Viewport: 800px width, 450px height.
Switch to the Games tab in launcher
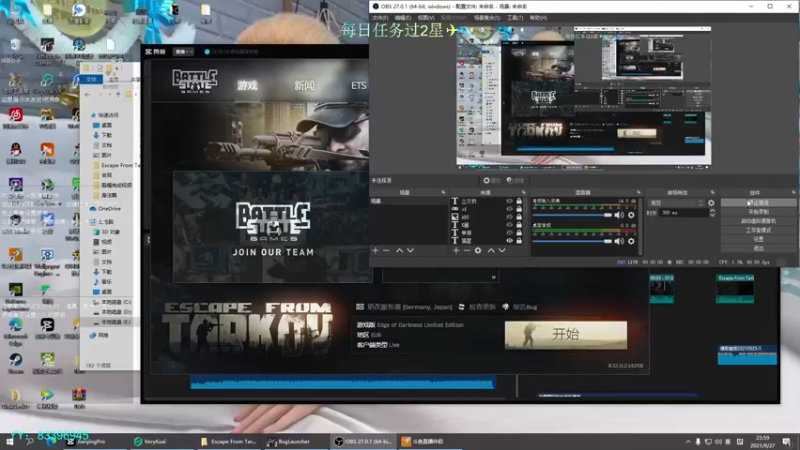point(247,85)
